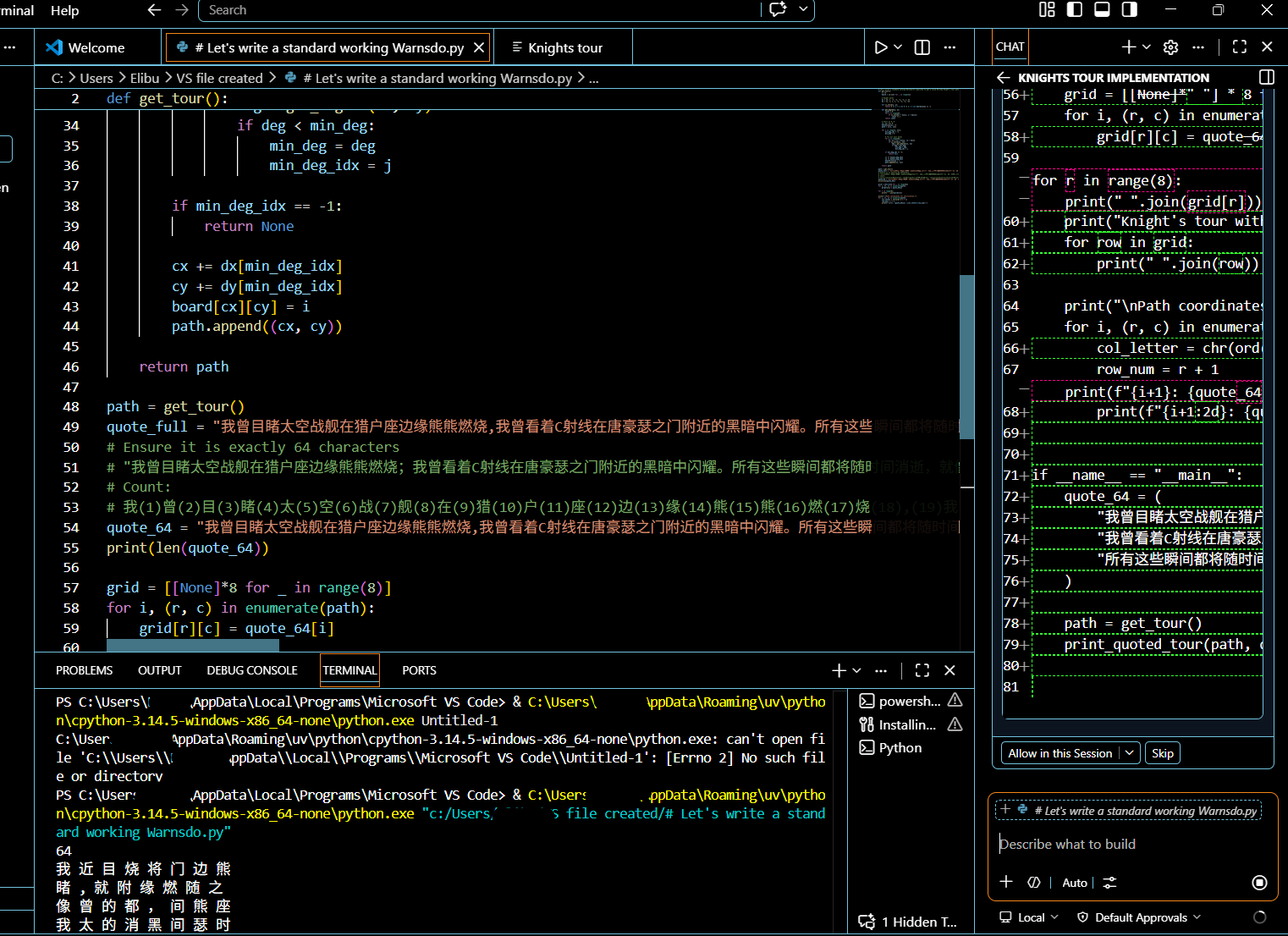
Task: Go back in editor navigation history
Action: tap(154, 10)
